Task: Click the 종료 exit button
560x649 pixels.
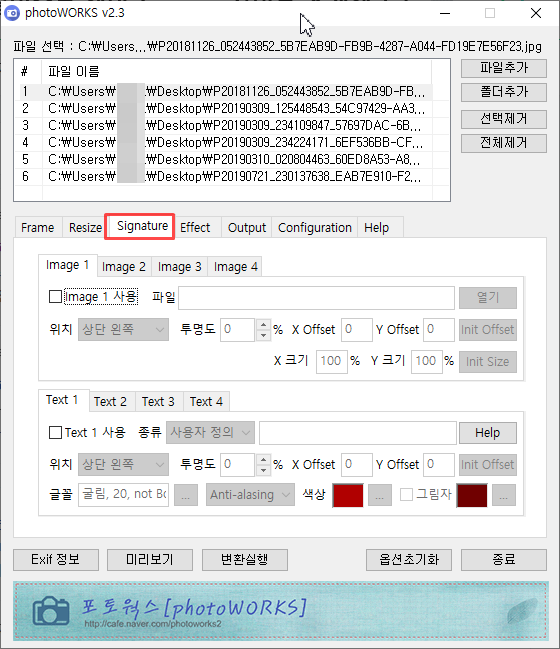Action: pos(504,560)
